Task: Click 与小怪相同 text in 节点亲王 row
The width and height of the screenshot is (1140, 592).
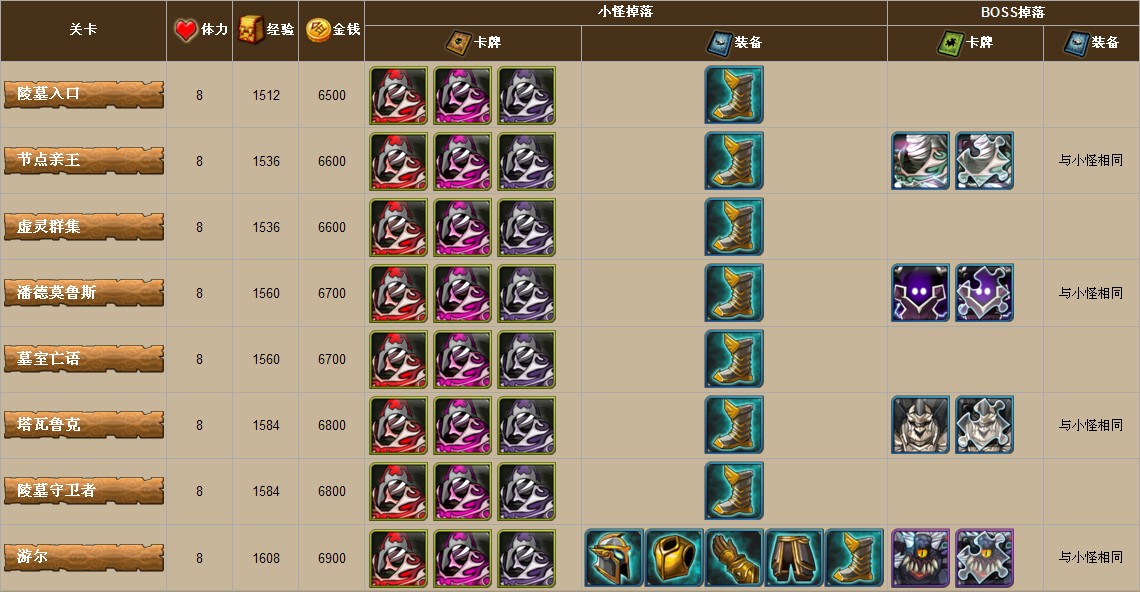Action: coord(1091,160)
